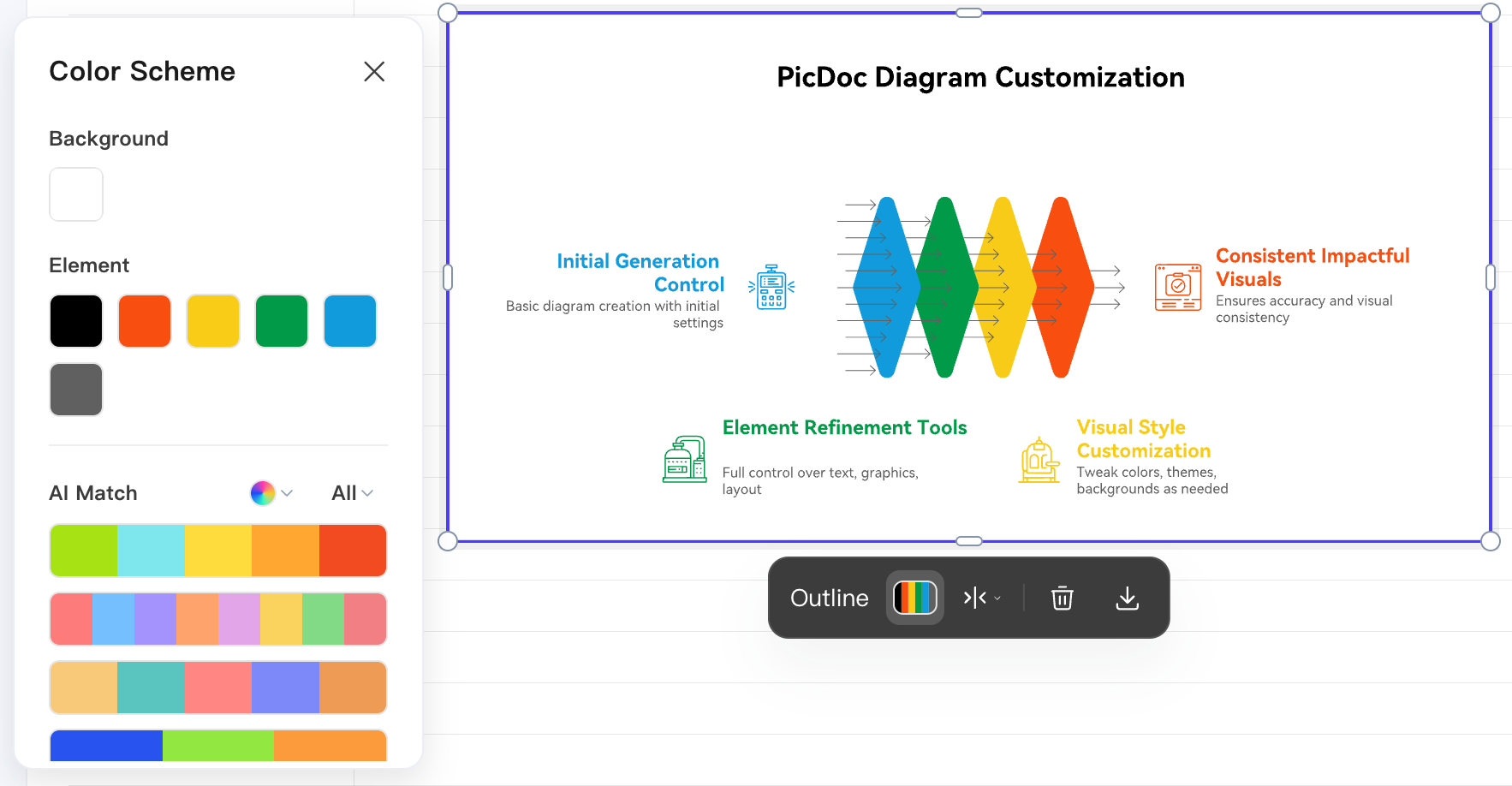Screen dimensions: 1512x786
Task: Select the orange-red element color swatch
Action: [145, 321]
